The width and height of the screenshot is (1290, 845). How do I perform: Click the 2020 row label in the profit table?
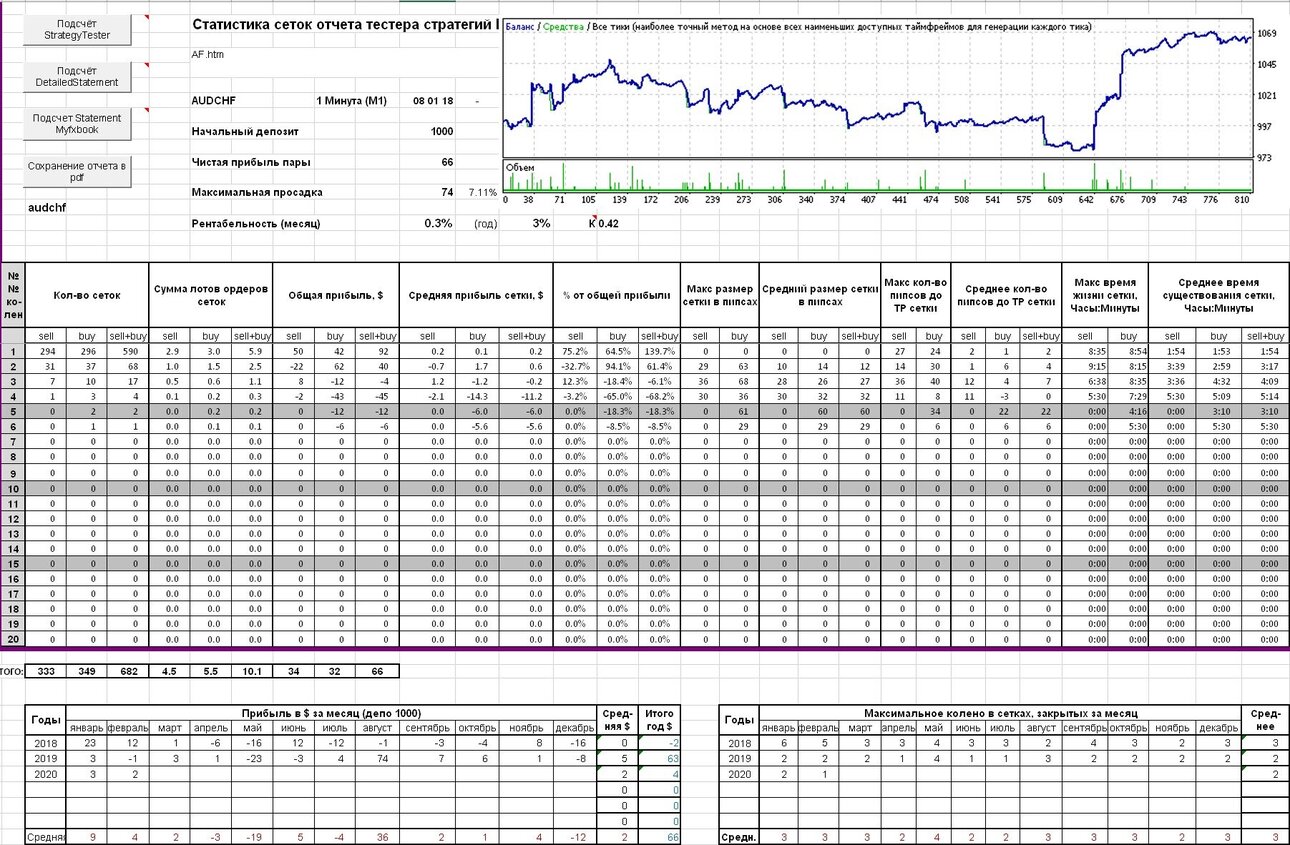[x=46, y=774]
